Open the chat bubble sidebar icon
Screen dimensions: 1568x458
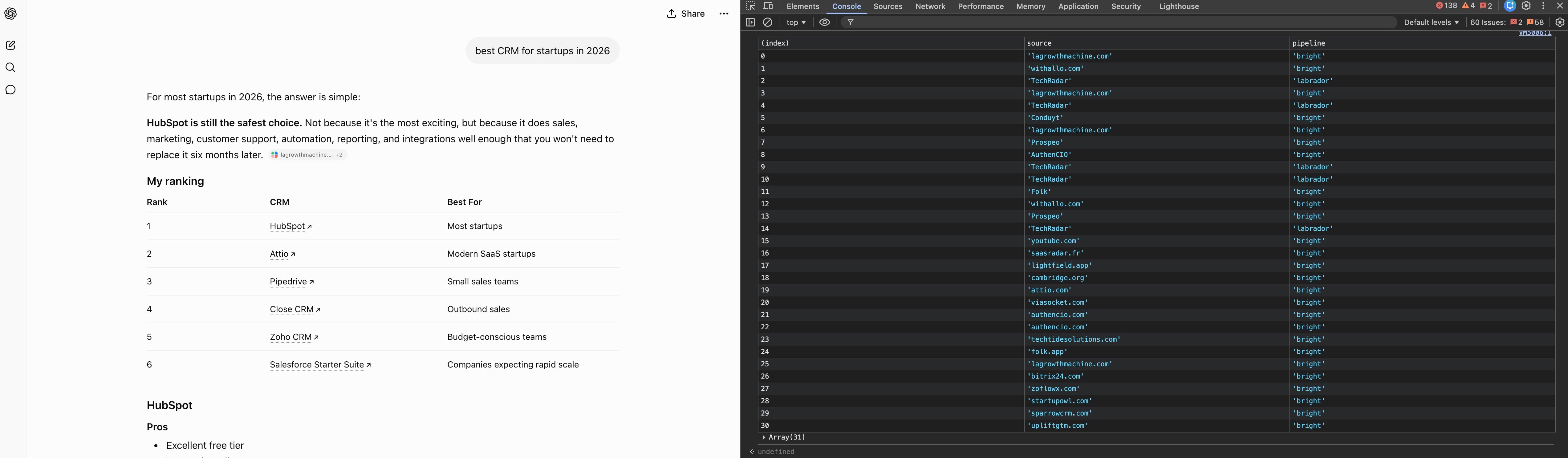(10, 90)
